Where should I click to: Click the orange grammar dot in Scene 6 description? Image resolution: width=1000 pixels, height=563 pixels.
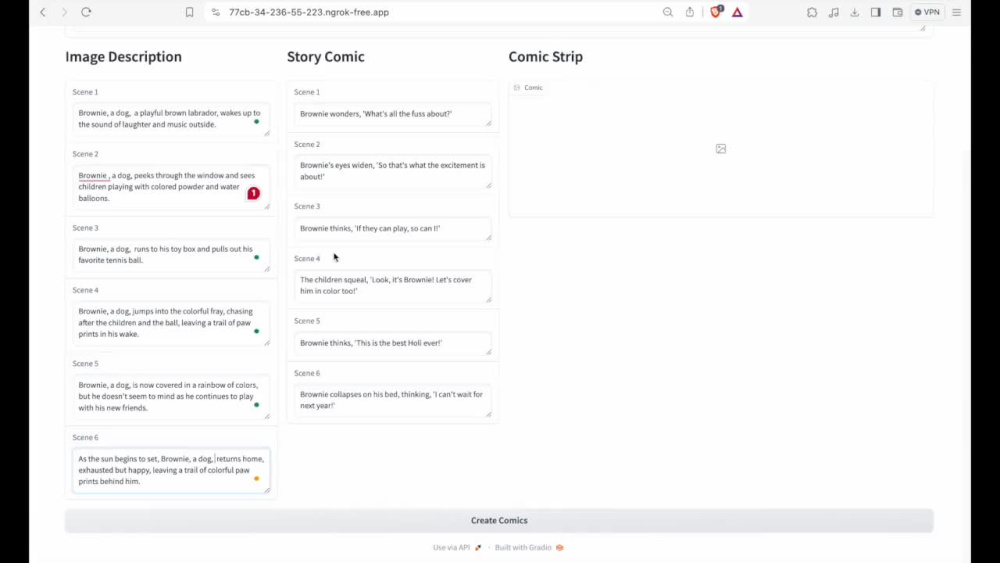click(256, 478)
